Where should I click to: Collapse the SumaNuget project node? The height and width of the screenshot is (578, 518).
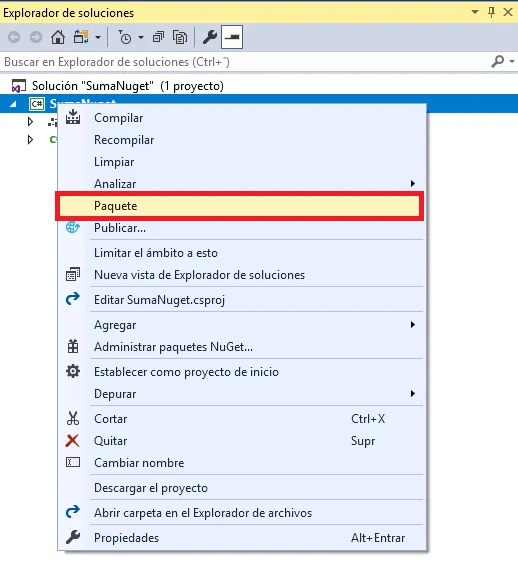(13, 104)
